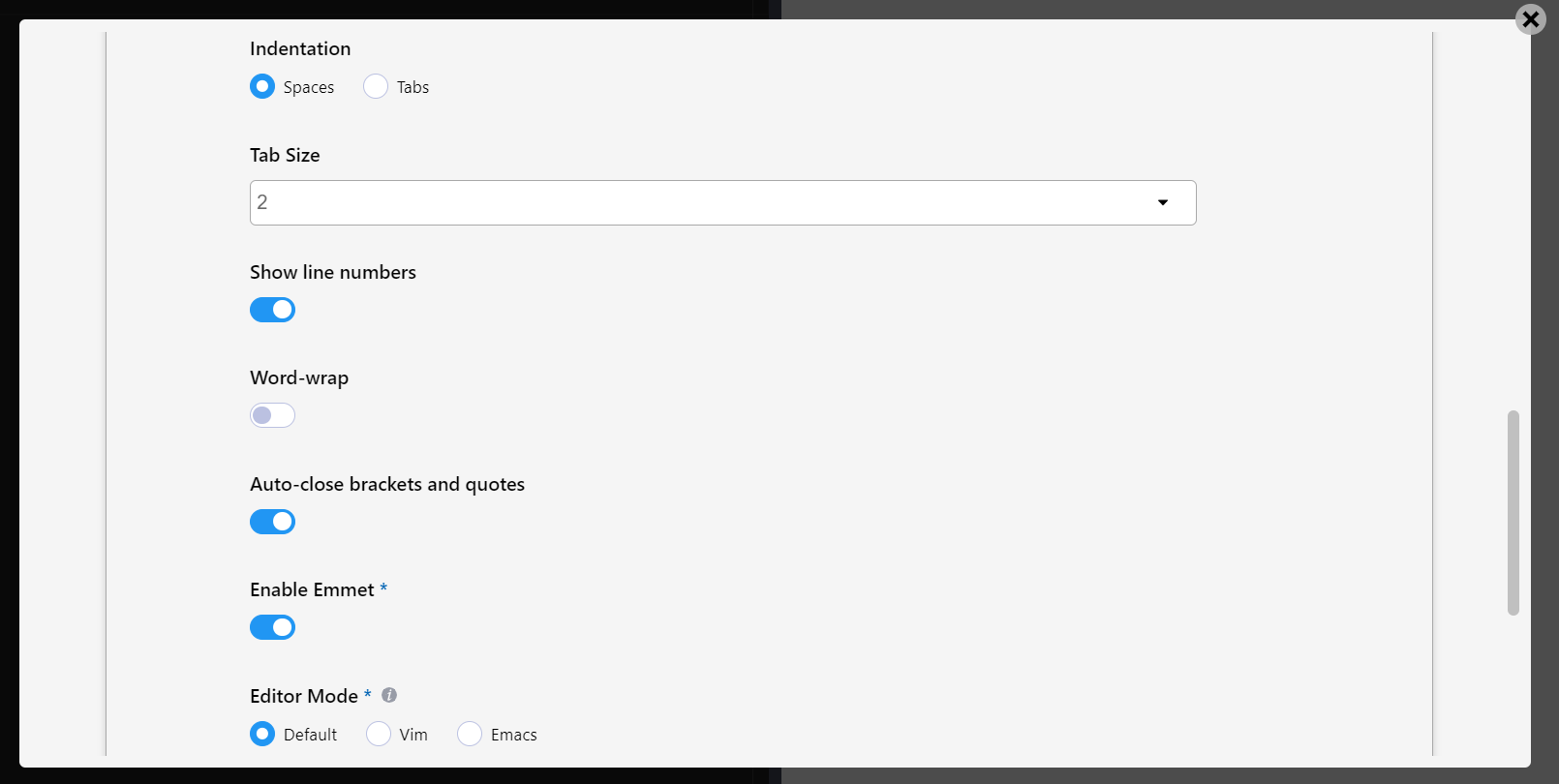Click the asterisk next to Enable Emmet
The width and height of the screenshot is (1559, 784).
tap(383, 588)
